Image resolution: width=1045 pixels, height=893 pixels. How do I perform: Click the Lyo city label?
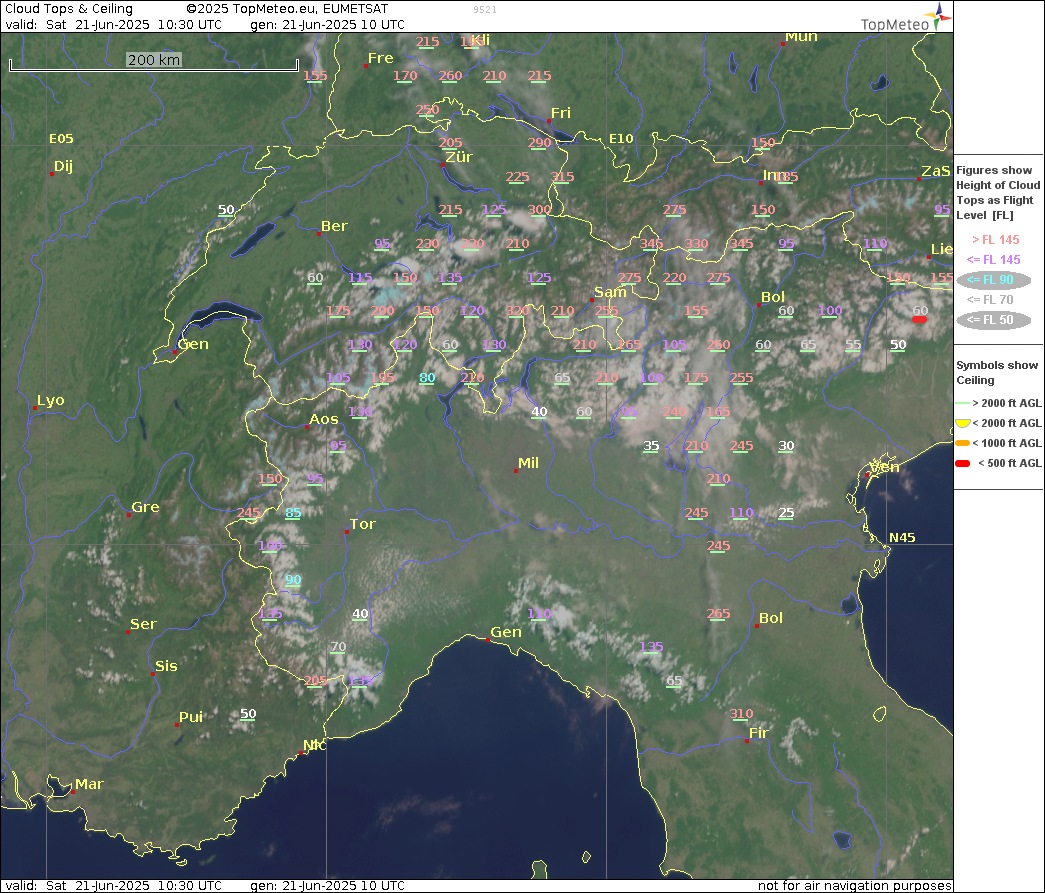coord(51,400)
